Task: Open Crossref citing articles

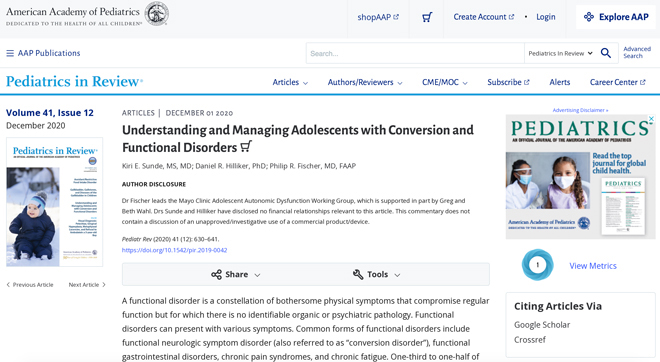Action: [x=530, y=340]
